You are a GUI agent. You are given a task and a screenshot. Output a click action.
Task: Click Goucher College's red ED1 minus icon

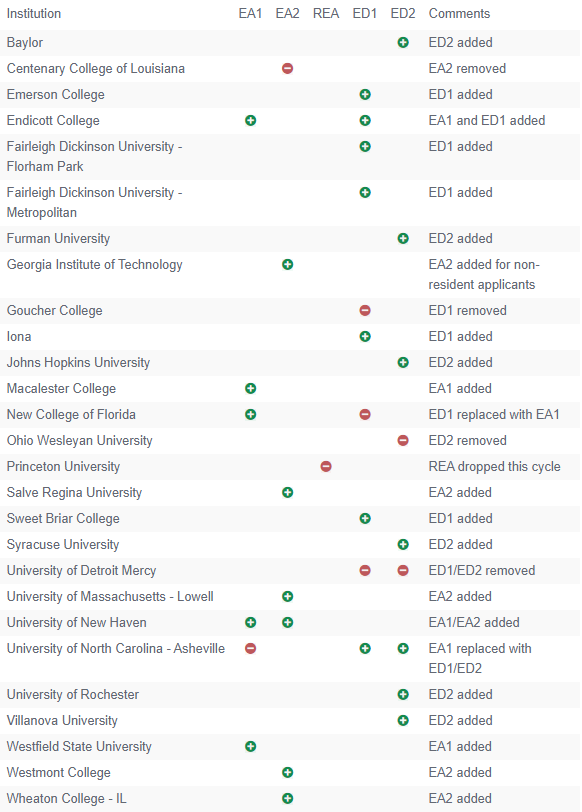click(365, 311)
